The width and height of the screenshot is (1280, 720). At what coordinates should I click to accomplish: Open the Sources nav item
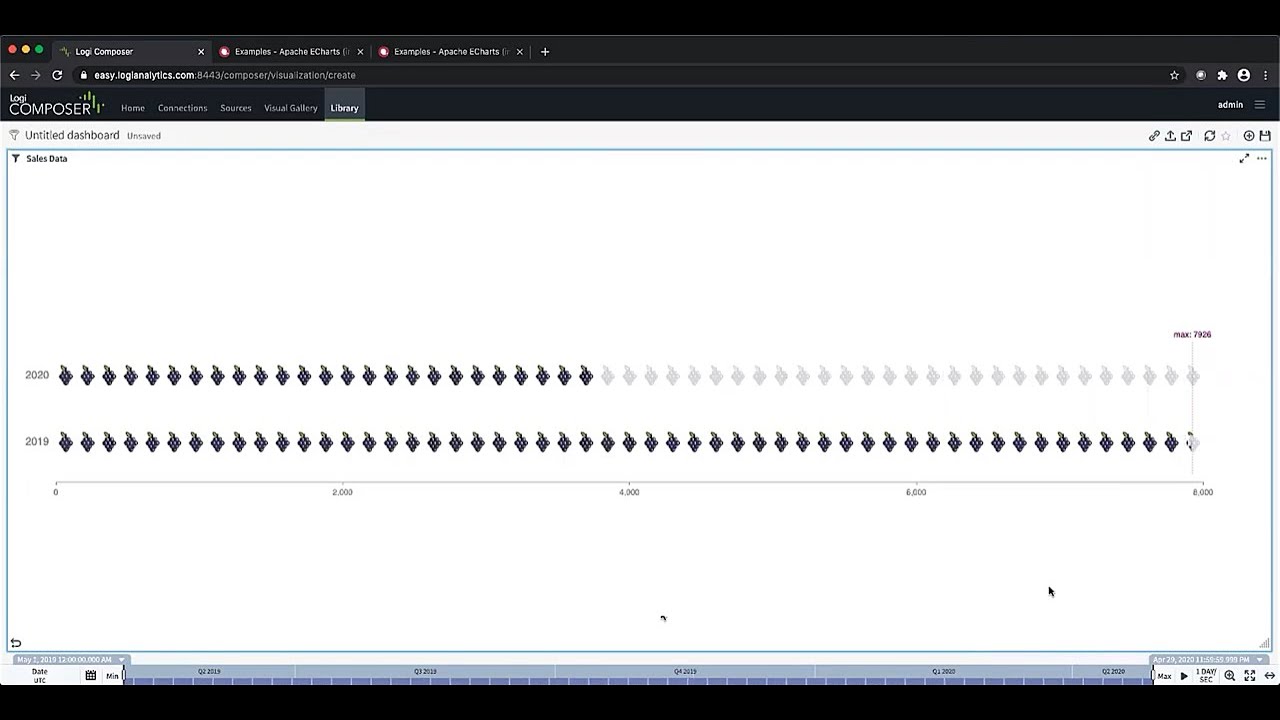(x=236, y=108)
